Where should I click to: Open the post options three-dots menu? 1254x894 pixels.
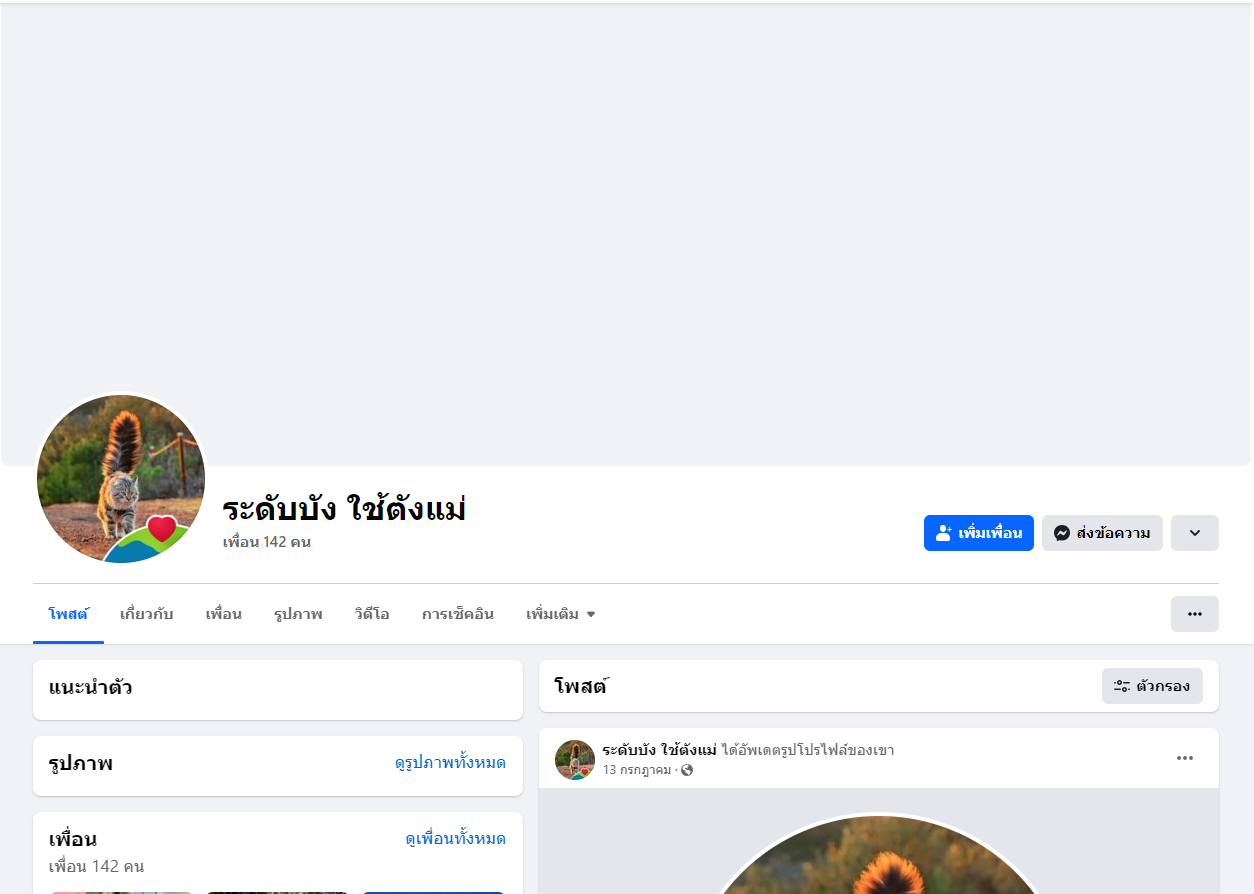point(1185,758)
